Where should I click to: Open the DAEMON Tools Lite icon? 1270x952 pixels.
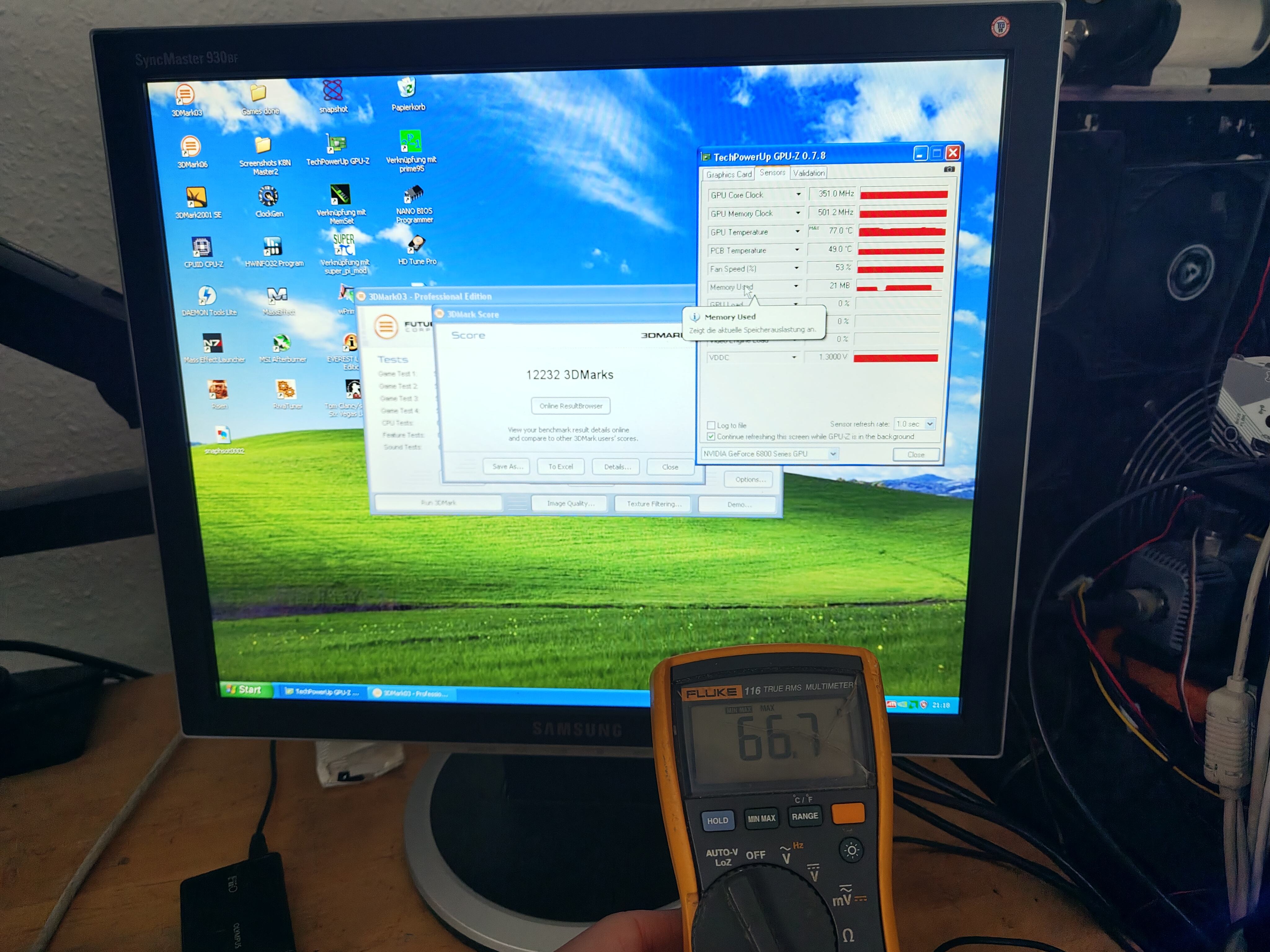click(x=207, y=296)
